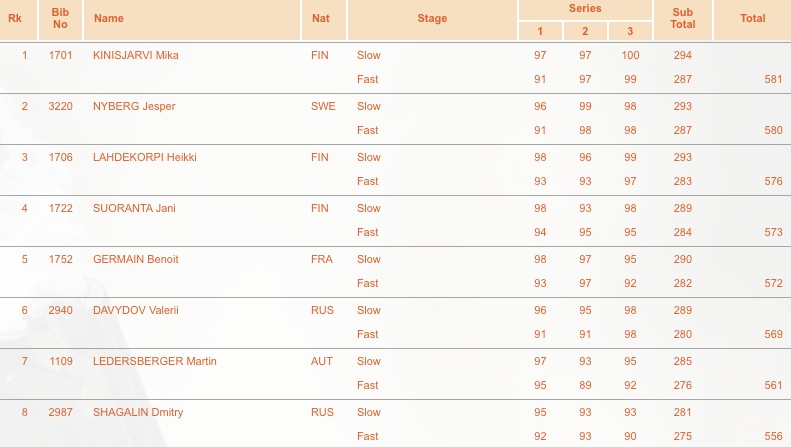791x447 pixels.
Task: Click GERMAIN Benoit's name
Action: point(136,259)
